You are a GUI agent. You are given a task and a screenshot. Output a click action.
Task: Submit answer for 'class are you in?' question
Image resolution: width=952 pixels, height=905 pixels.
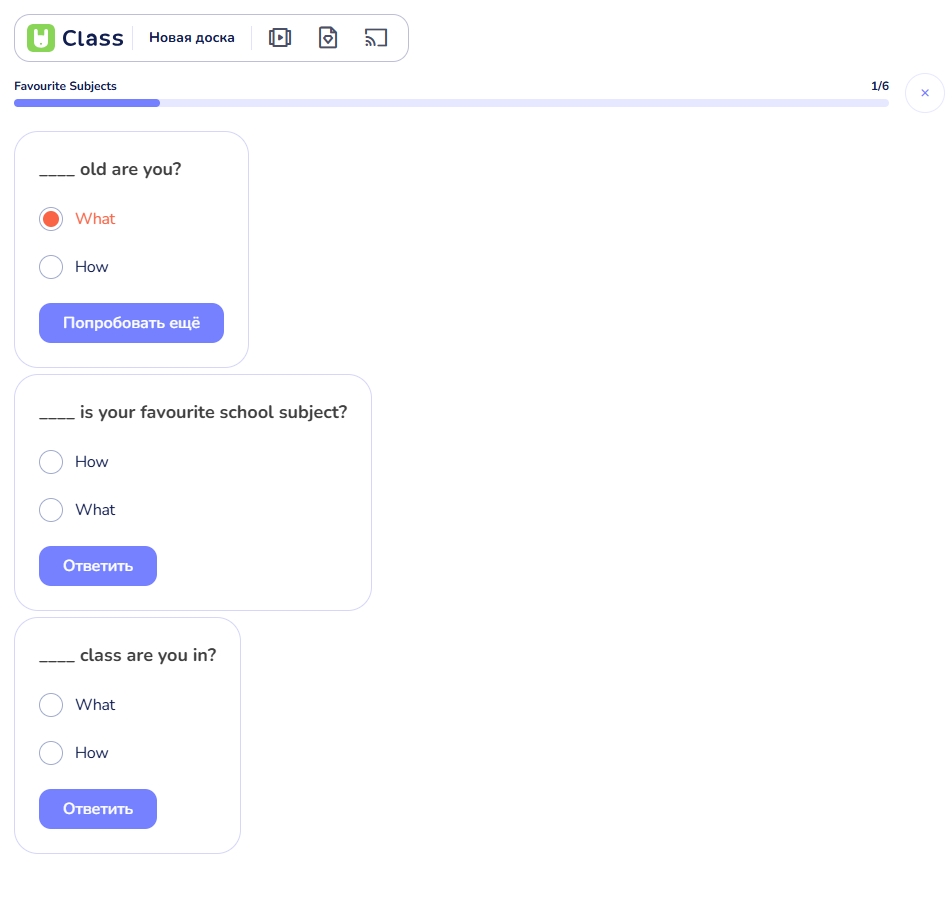point(98,809)
